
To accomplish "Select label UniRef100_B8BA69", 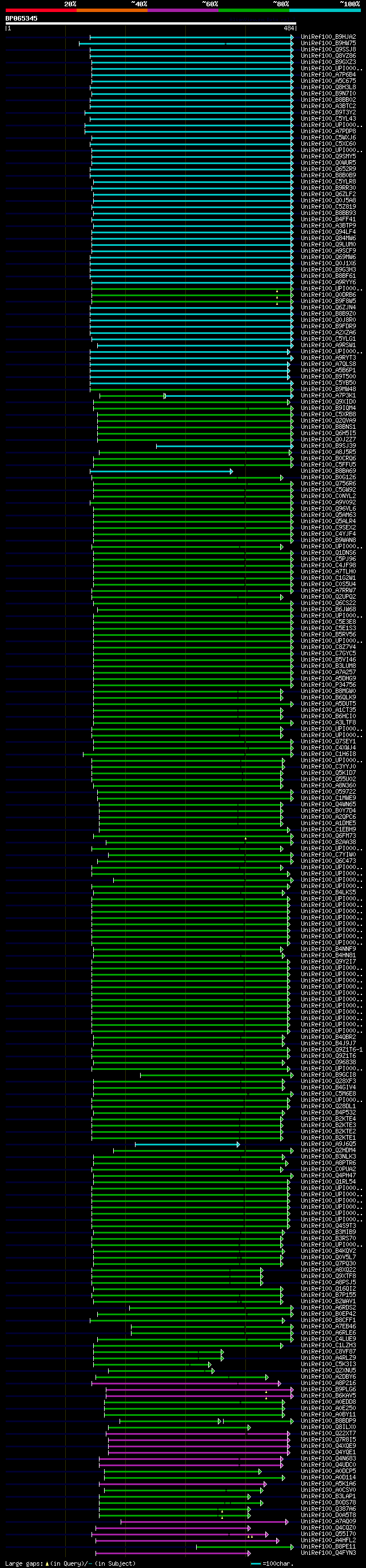I will (328, 471).
